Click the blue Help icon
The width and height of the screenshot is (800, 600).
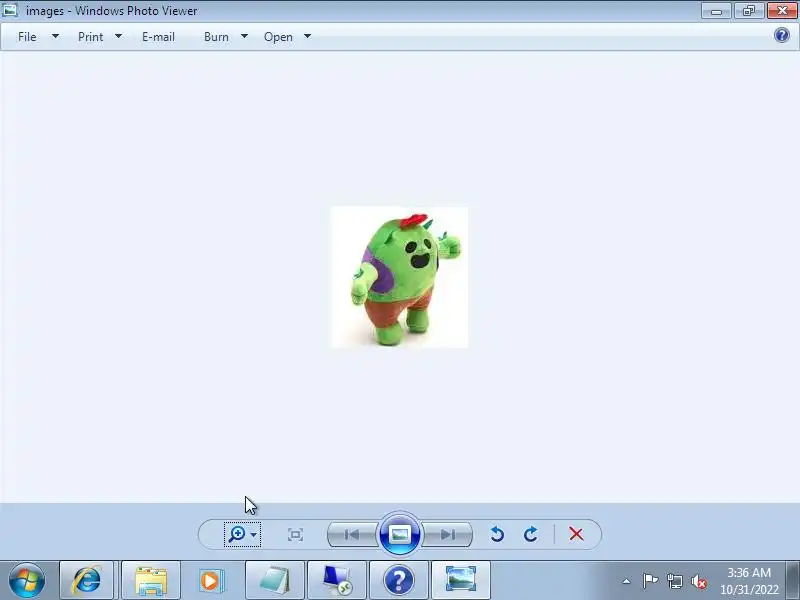point(782,35)
